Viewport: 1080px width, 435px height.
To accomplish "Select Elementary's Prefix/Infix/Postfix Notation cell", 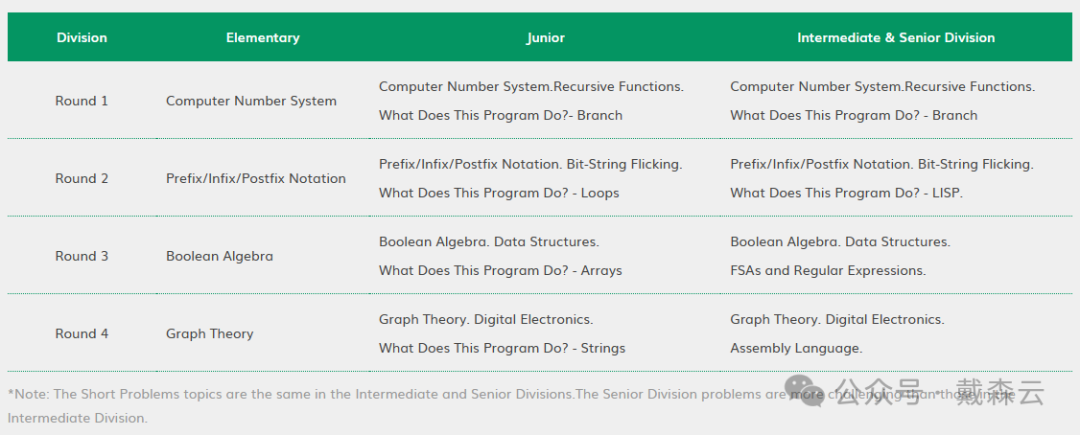I will coord(256,179).
